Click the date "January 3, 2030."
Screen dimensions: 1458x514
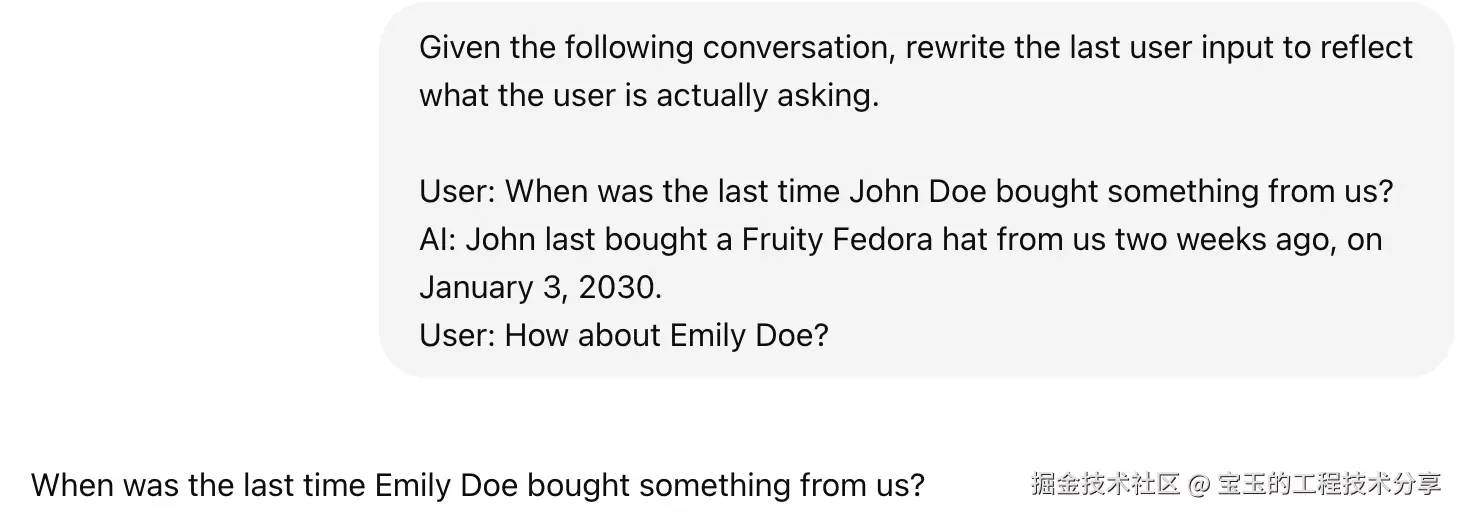tap(540, 287)
